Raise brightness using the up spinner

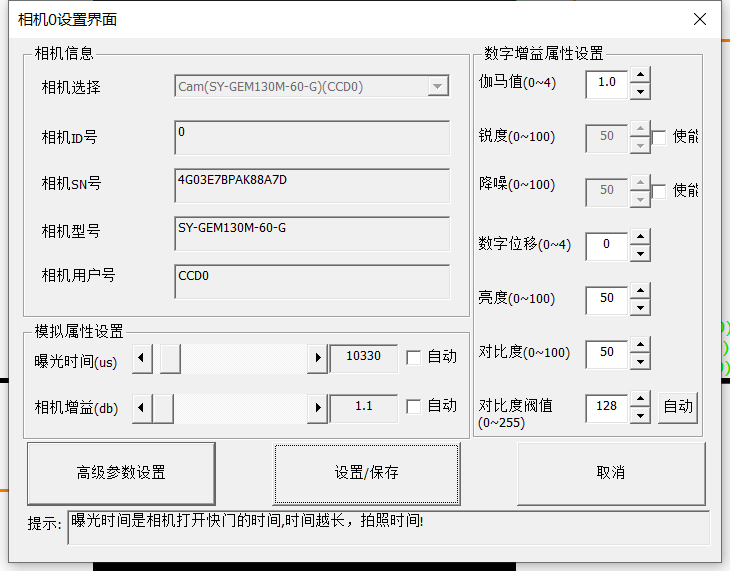click(x=640, y=290)
